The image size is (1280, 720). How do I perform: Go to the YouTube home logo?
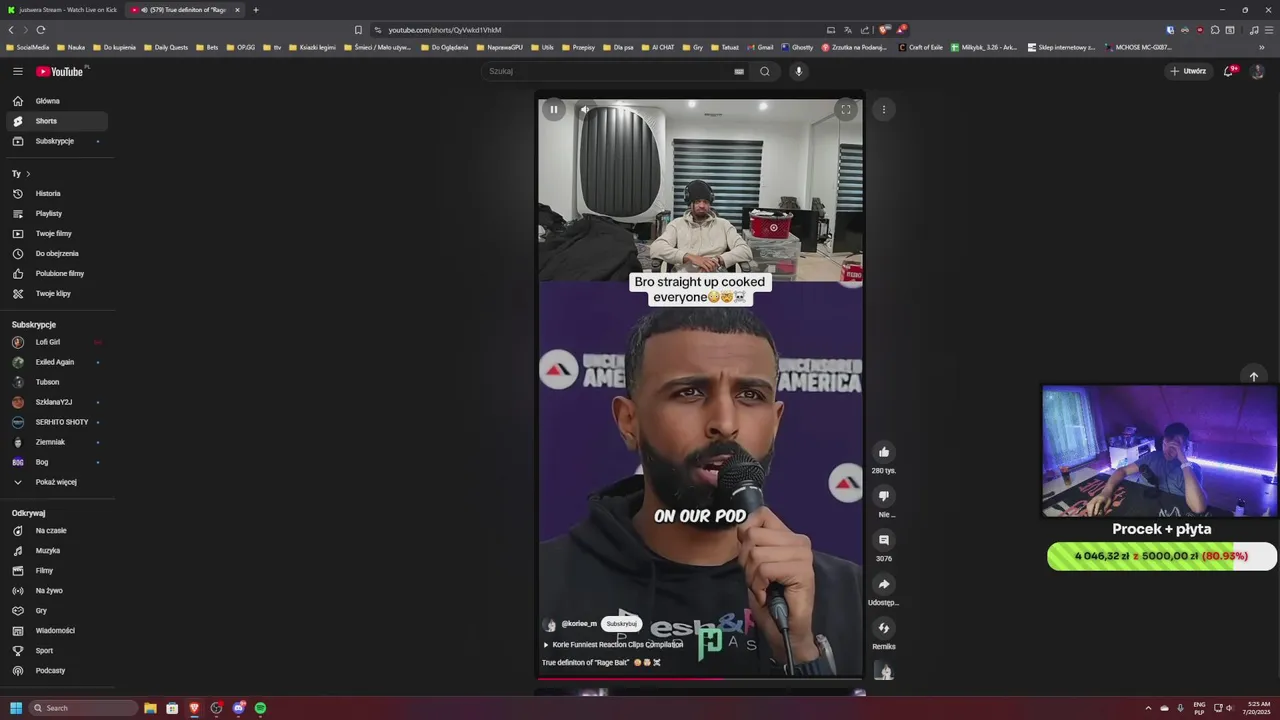pos(62,71)
